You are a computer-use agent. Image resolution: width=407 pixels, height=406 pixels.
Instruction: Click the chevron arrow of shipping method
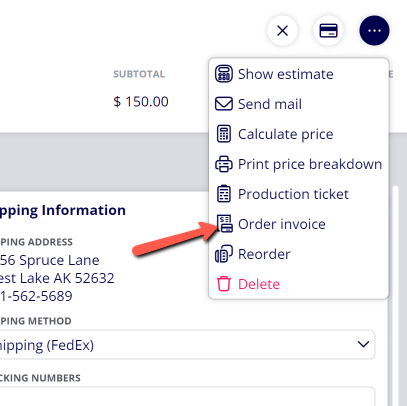click(x=363, y=344)
